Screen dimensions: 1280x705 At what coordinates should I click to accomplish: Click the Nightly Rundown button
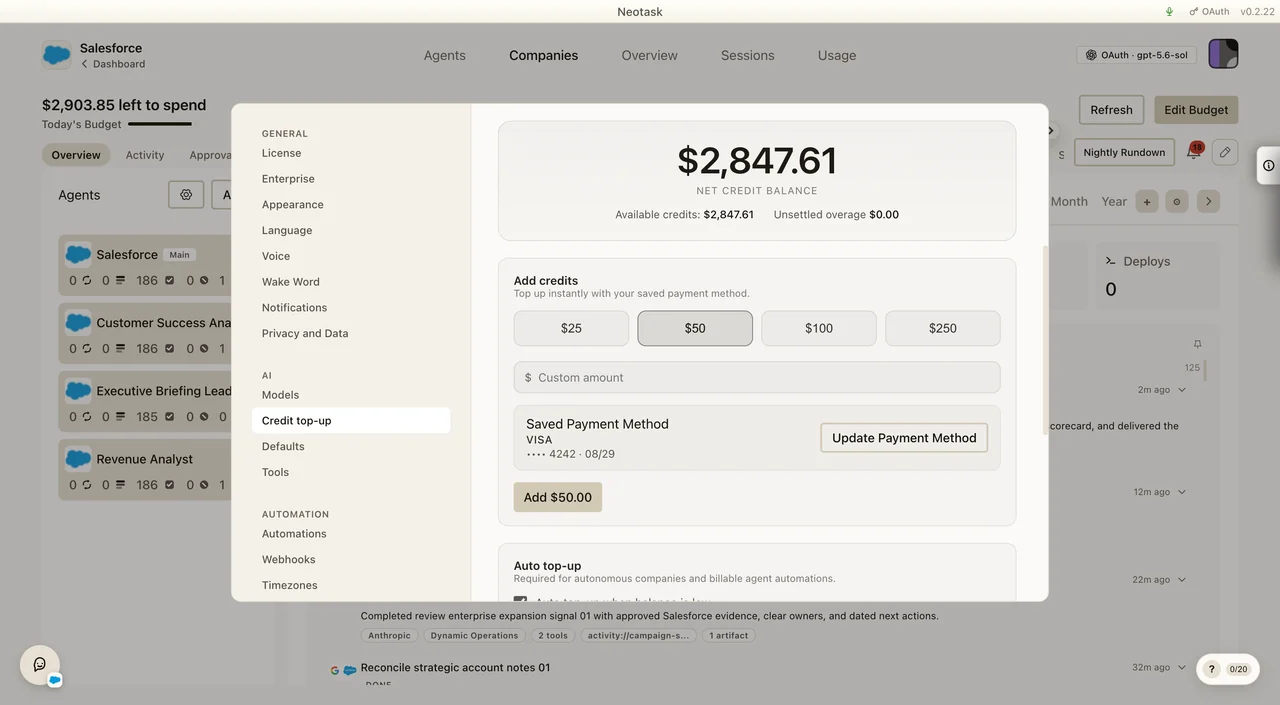click(1124, 152)
